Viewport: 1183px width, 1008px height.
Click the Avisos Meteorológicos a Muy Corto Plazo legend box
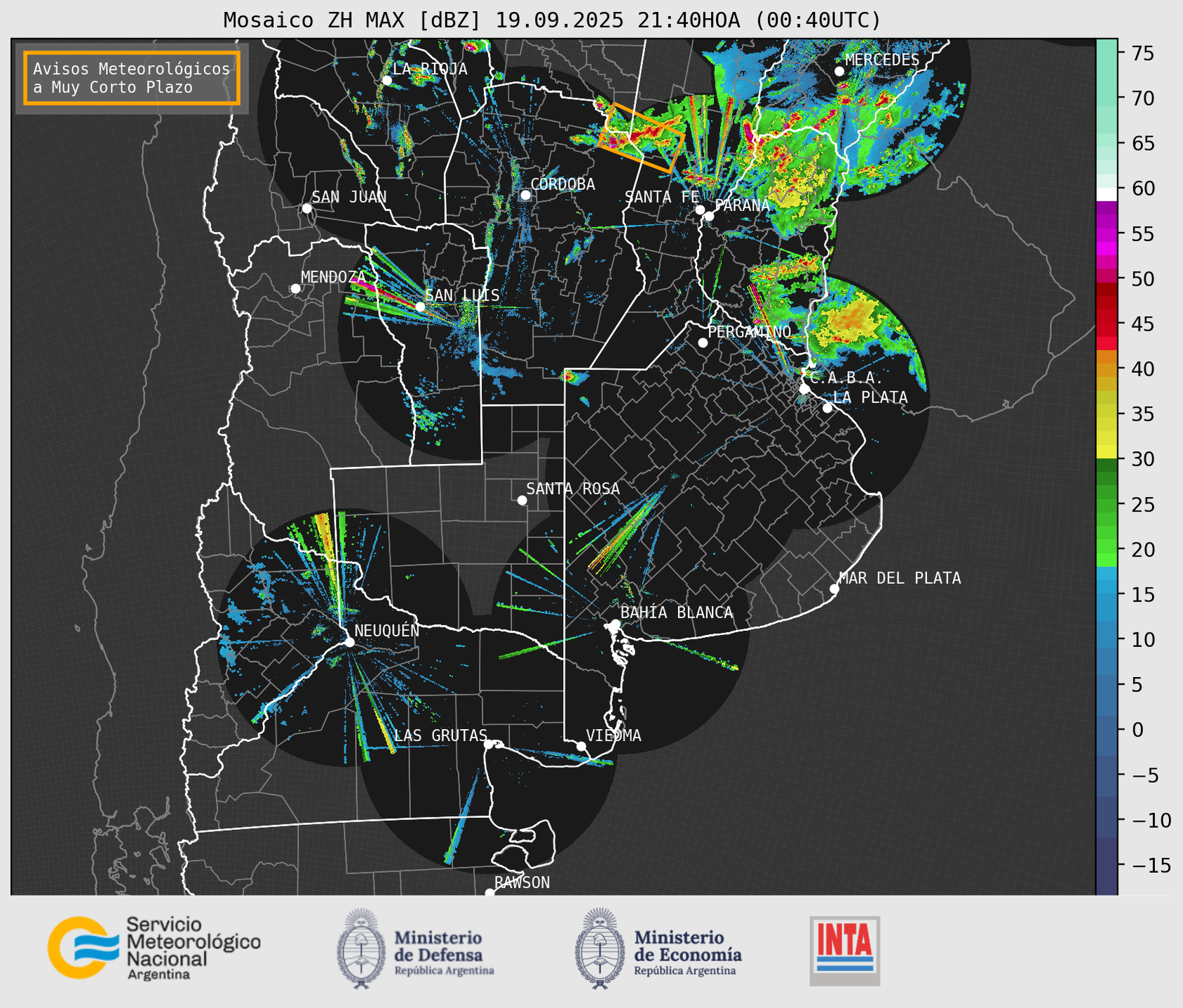click(132, 78)
